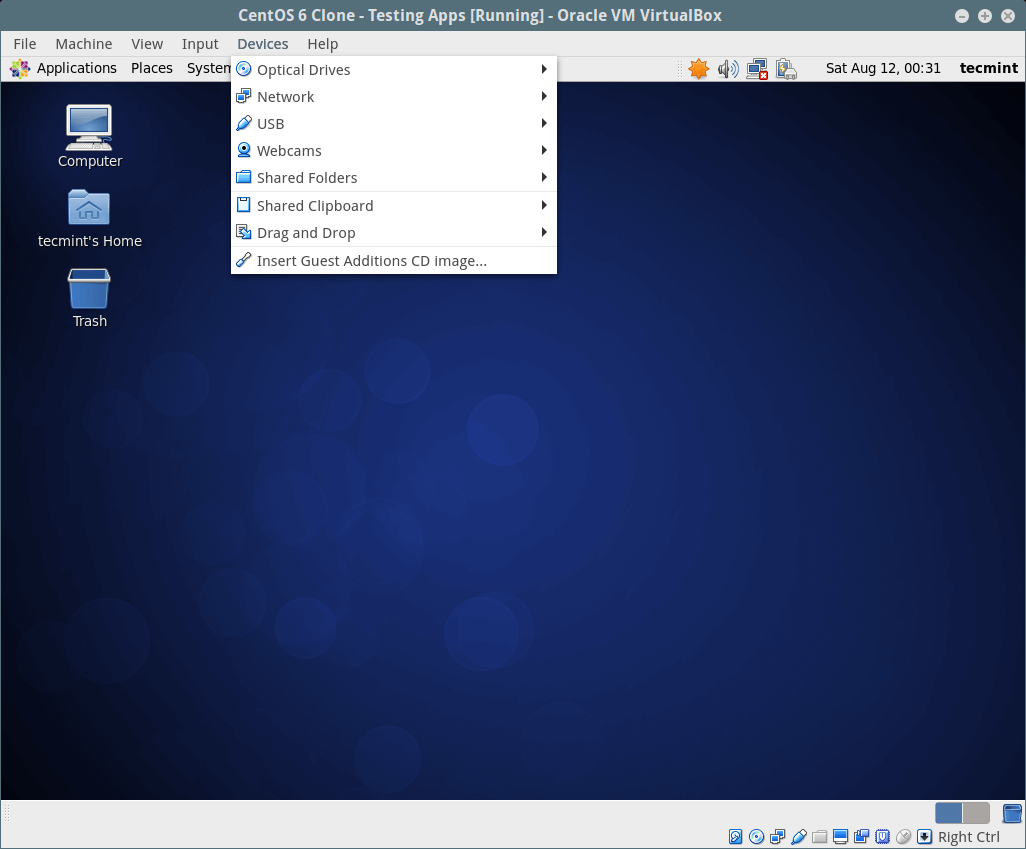This screenshot has width=1026, height=849.
Task: Click the hard disk activity indicator in status bar
Action: pos(736,837)
